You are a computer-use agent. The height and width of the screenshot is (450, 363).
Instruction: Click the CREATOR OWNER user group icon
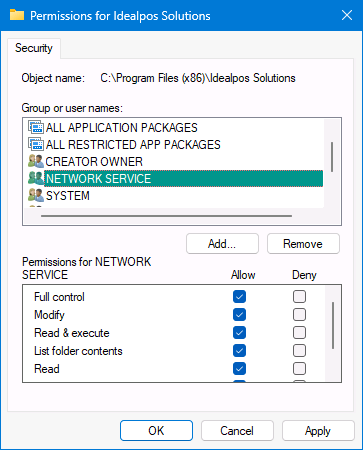point(36,161)
